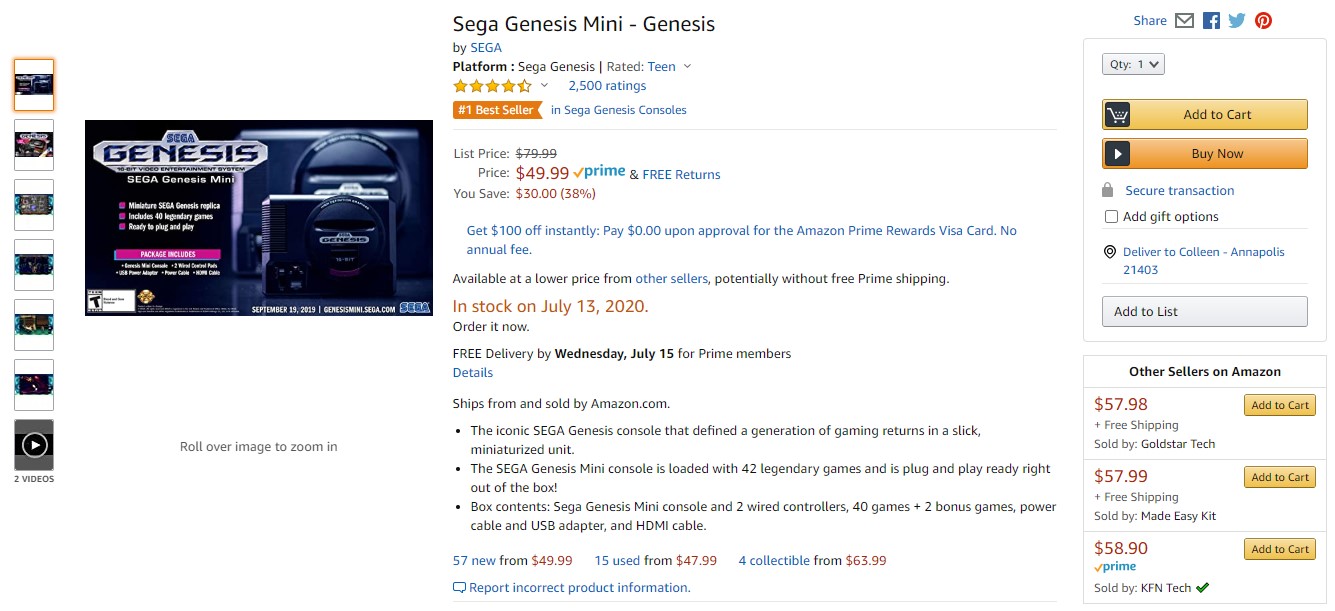Expand the star ratings breakdown arrow
Viewport: 1335px width, 611px height.
click(x=544, y=86)
